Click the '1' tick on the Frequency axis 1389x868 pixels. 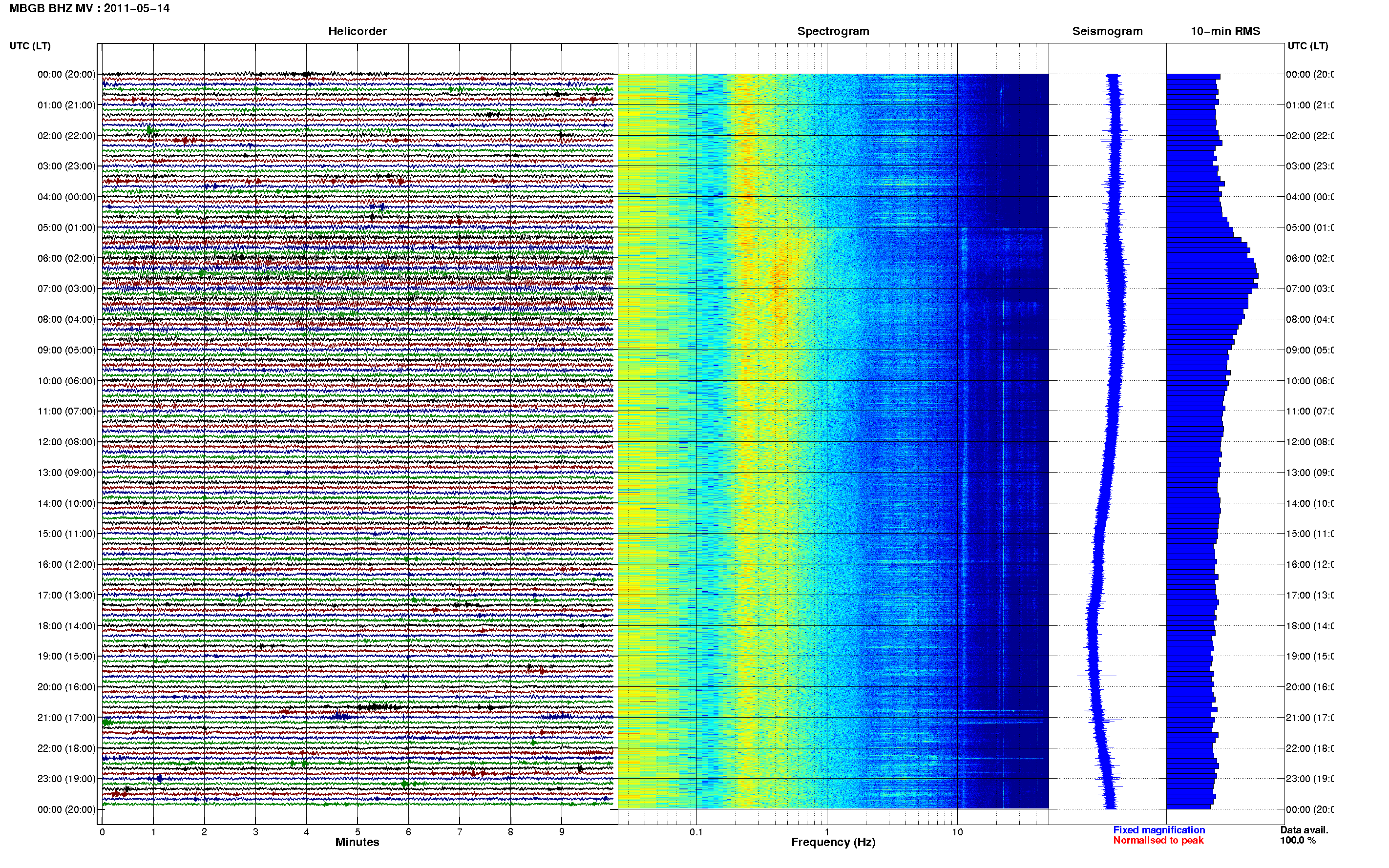pyautogui.click(x=827, y=832)
